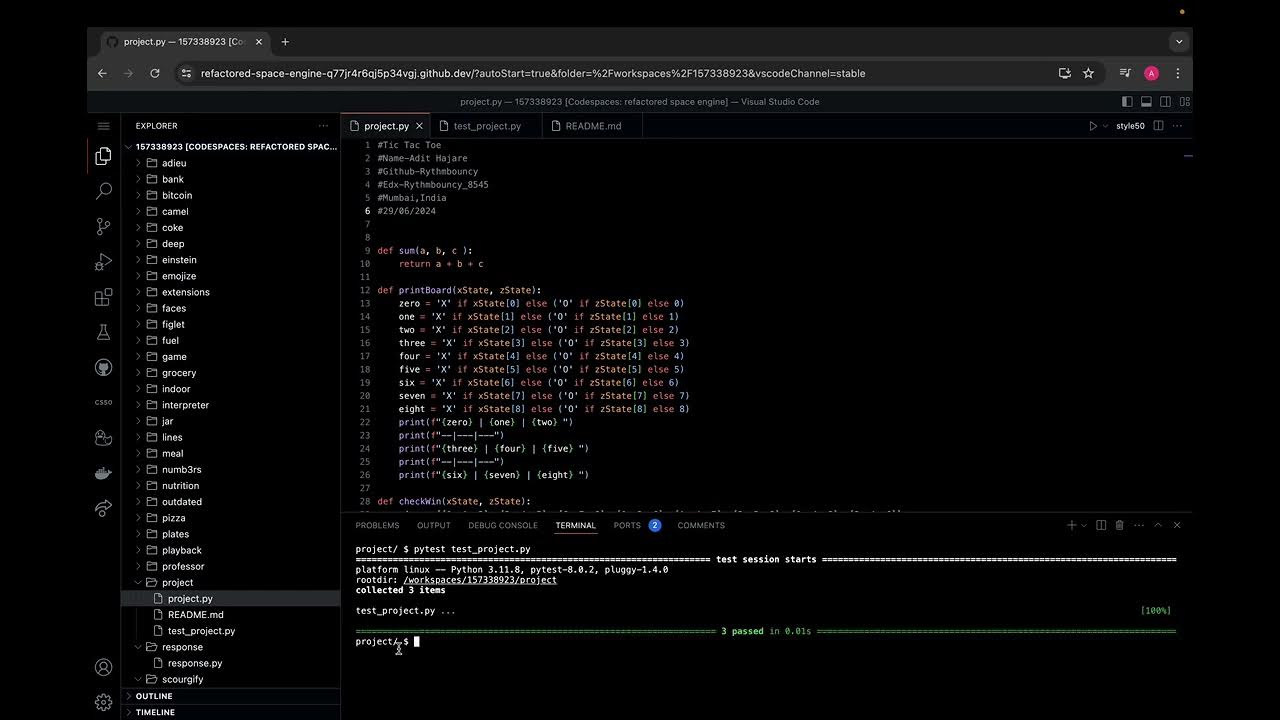Open the Search view in activity bar
The image size is (1280, 720).
click(103, 190)
